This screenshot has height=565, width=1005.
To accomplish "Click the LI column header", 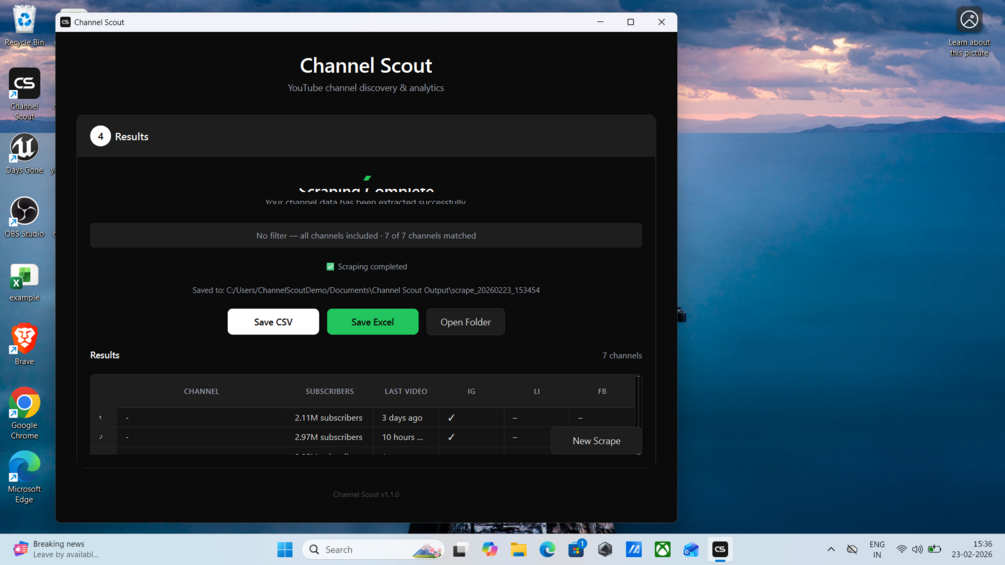I will click(536, 391).
